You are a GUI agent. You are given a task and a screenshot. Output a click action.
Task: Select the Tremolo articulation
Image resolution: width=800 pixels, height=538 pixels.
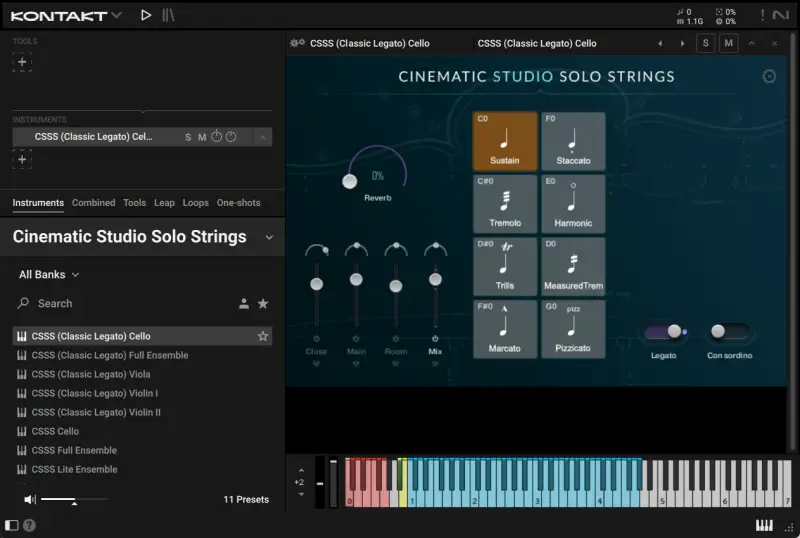(505, 204)
